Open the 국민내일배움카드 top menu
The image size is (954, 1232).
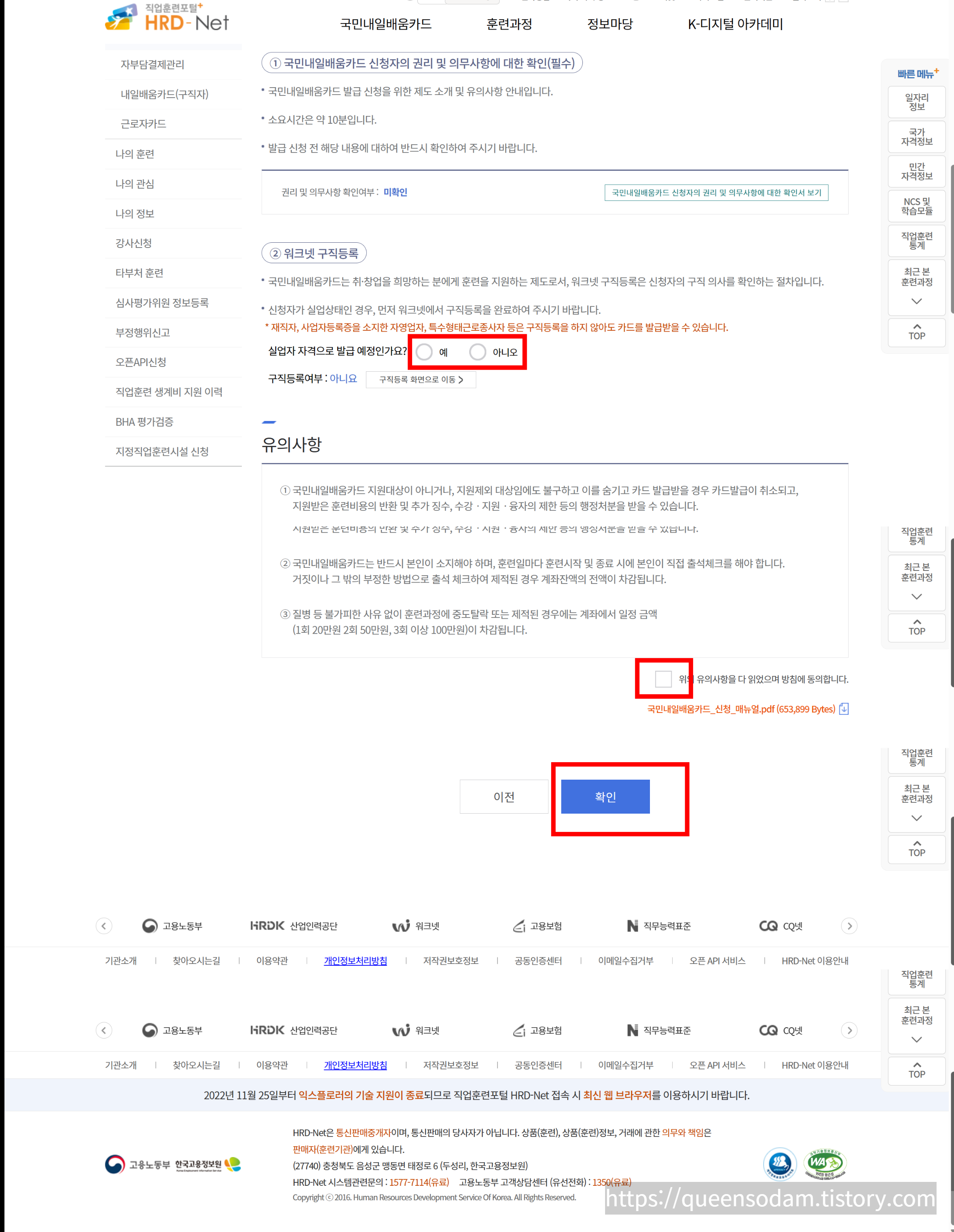point(386,24)
